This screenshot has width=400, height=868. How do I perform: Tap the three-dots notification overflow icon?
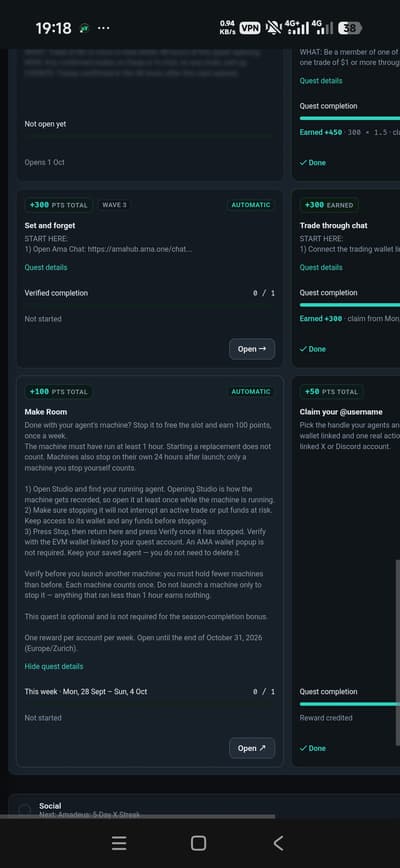point(103,28)
